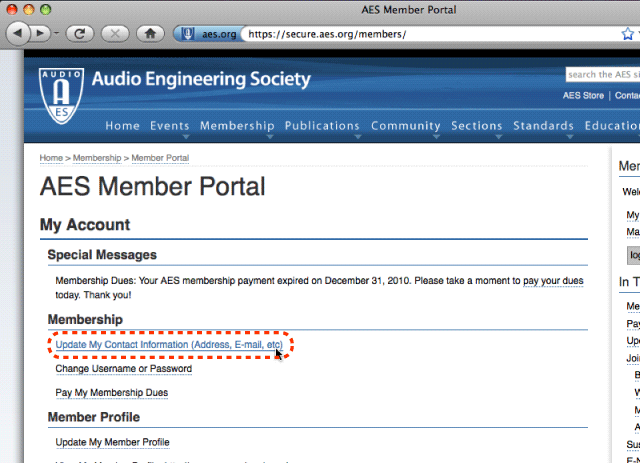Open the back/forward history dropdown arrow
640x463 pixels.
pos(56,33)
